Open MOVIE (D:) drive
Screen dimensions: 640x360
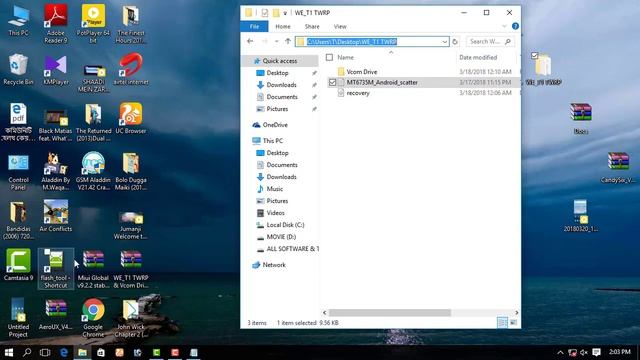pos(281,237)
